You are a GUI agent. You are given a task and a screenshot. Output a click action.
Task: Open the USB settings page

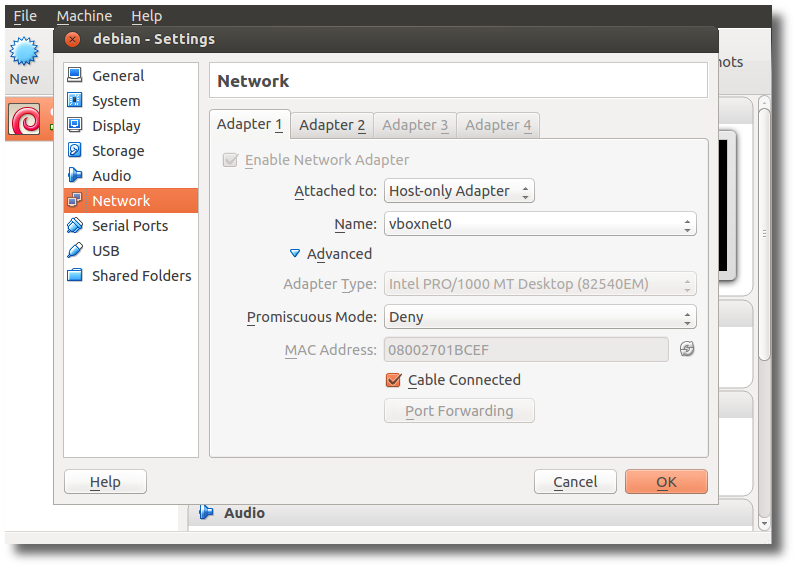(x=131, y=250)
